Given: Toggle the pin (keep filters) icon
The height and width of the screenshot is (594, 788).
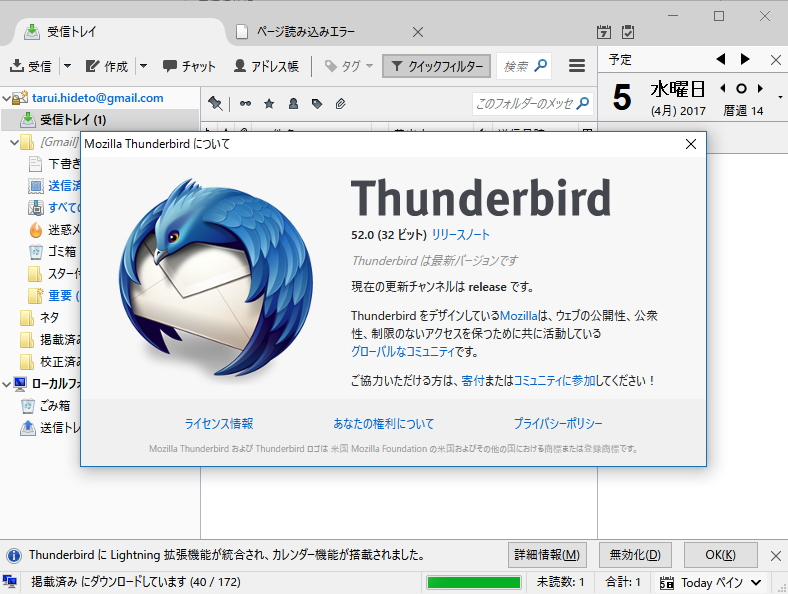Looking at the screenshot, I should pyautogui.click(x=215, y=104).
